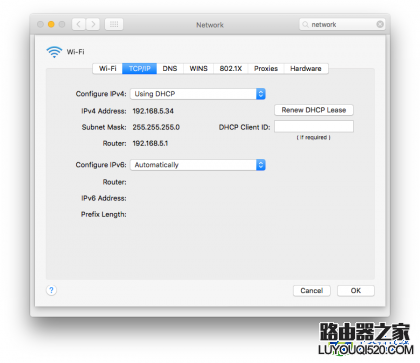Click the DHCP Client ID input field
The image size is (420, 363).
[x=314, y=127]
